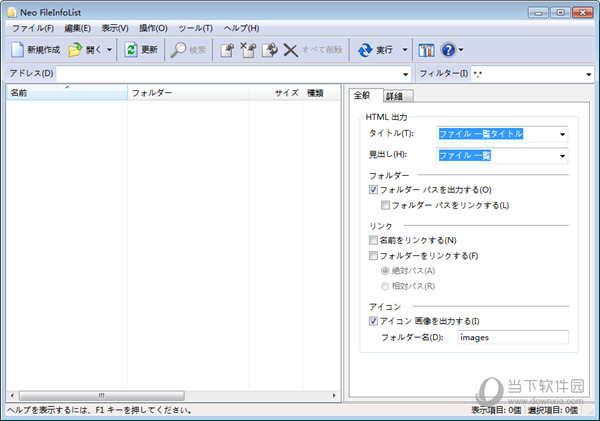This screenshot has height=421, width=600.
Task: Open the 編集(E) menu
Action: coord(77,28)
